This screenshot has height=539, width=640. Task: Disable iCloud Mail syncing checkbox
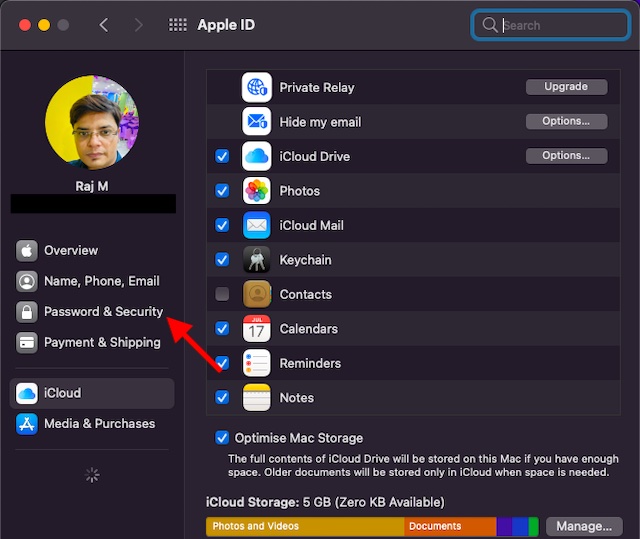[222, 225]
